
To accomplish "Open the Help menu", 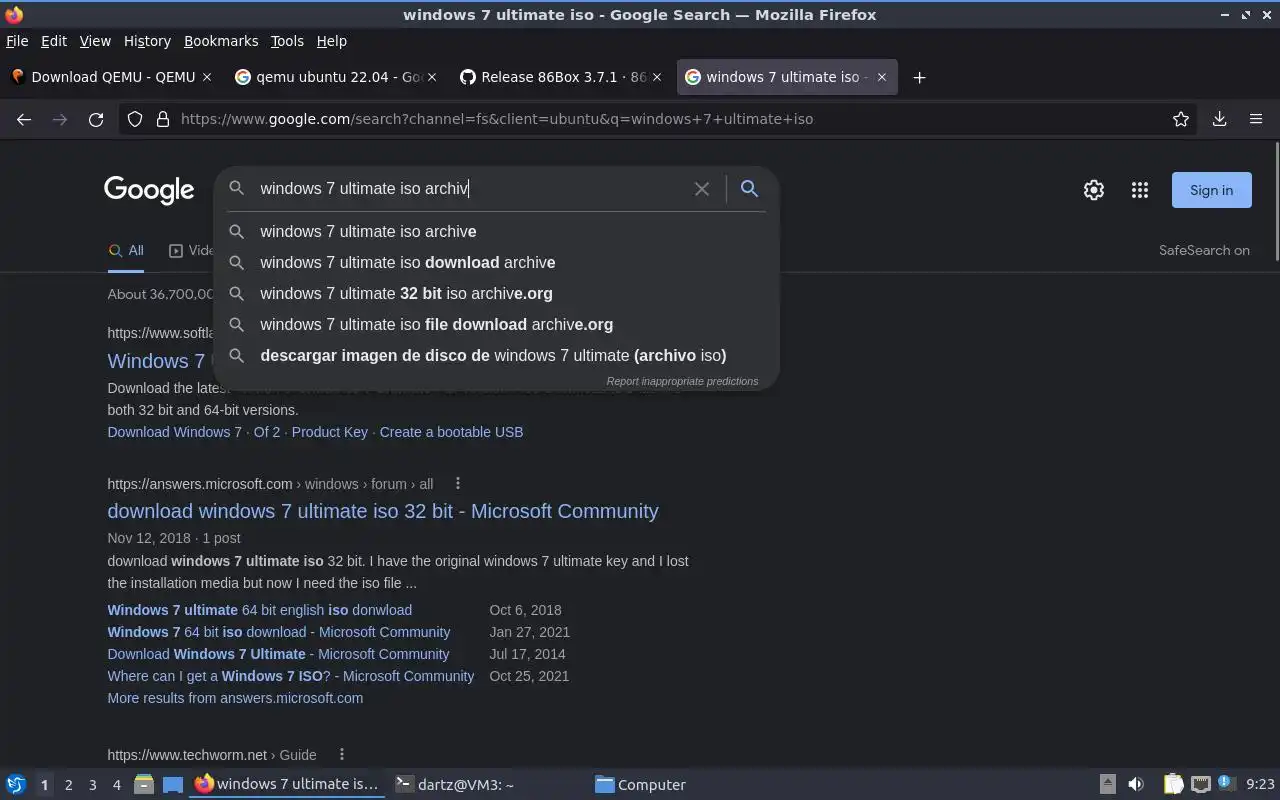I will (332, 41).
